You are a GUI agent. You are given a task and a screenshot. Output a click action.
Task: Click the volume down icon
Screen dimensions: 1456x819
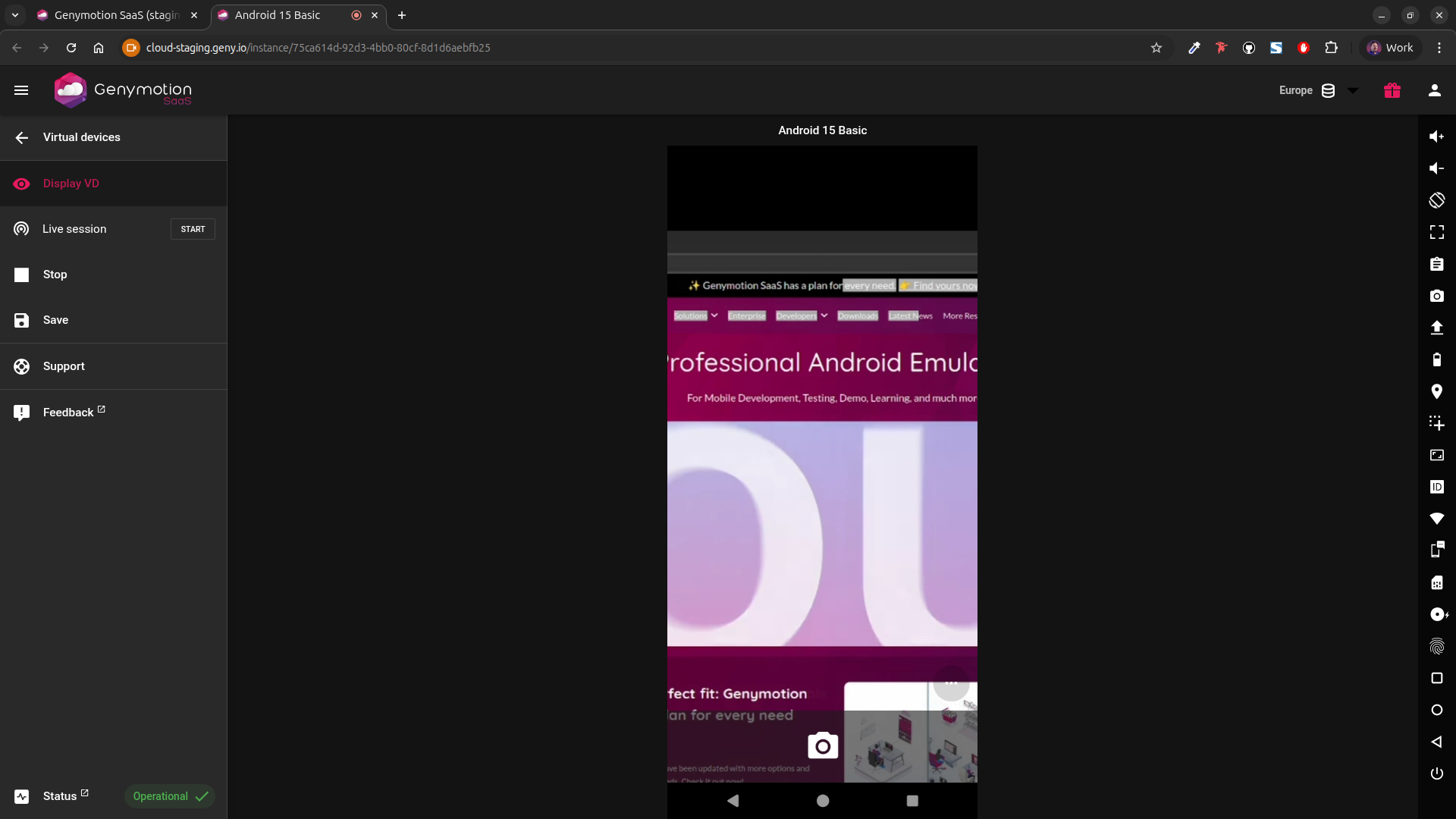tap(1436, 168)
